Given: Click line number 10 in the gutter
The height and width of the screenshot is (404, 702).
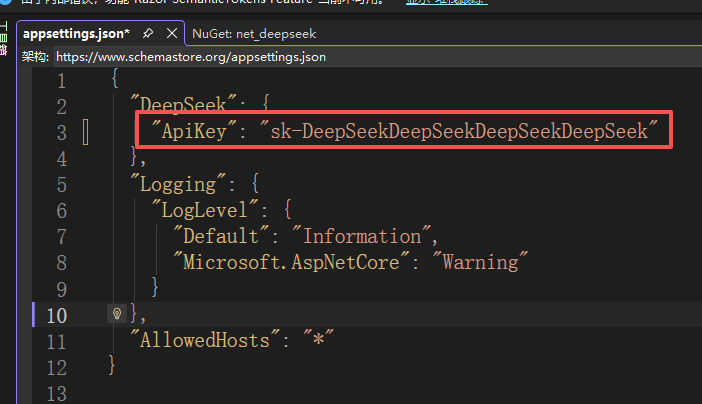Looking at the screenshot, I should [57, 316].
